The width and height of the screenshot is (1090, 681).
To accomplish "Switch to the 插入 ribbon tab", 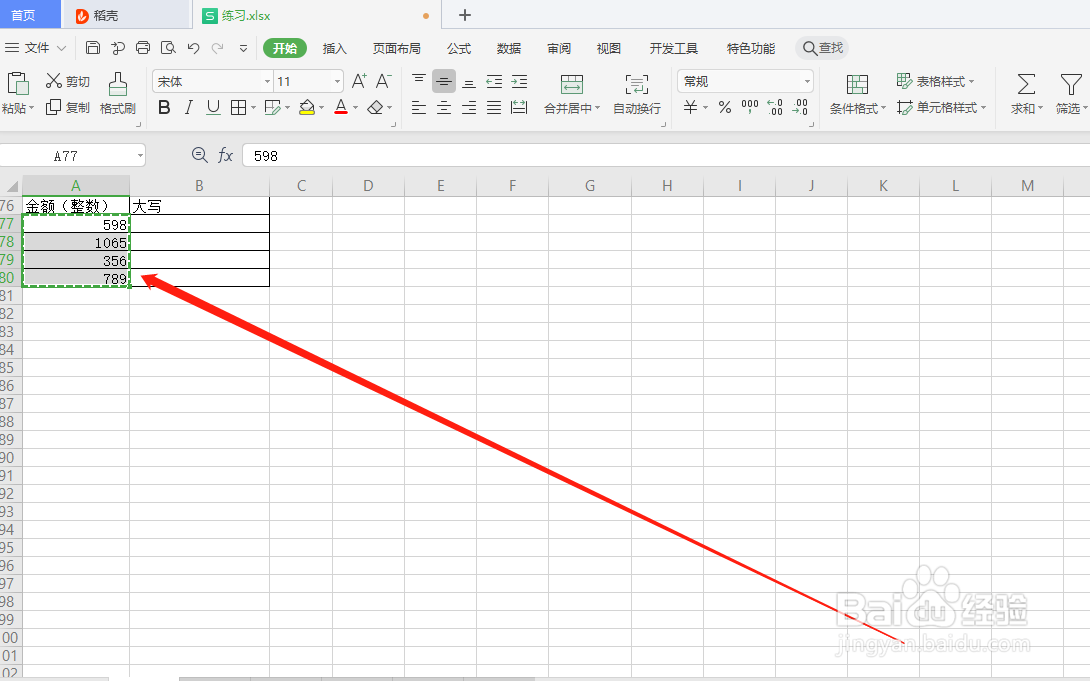I will point(334,47).
